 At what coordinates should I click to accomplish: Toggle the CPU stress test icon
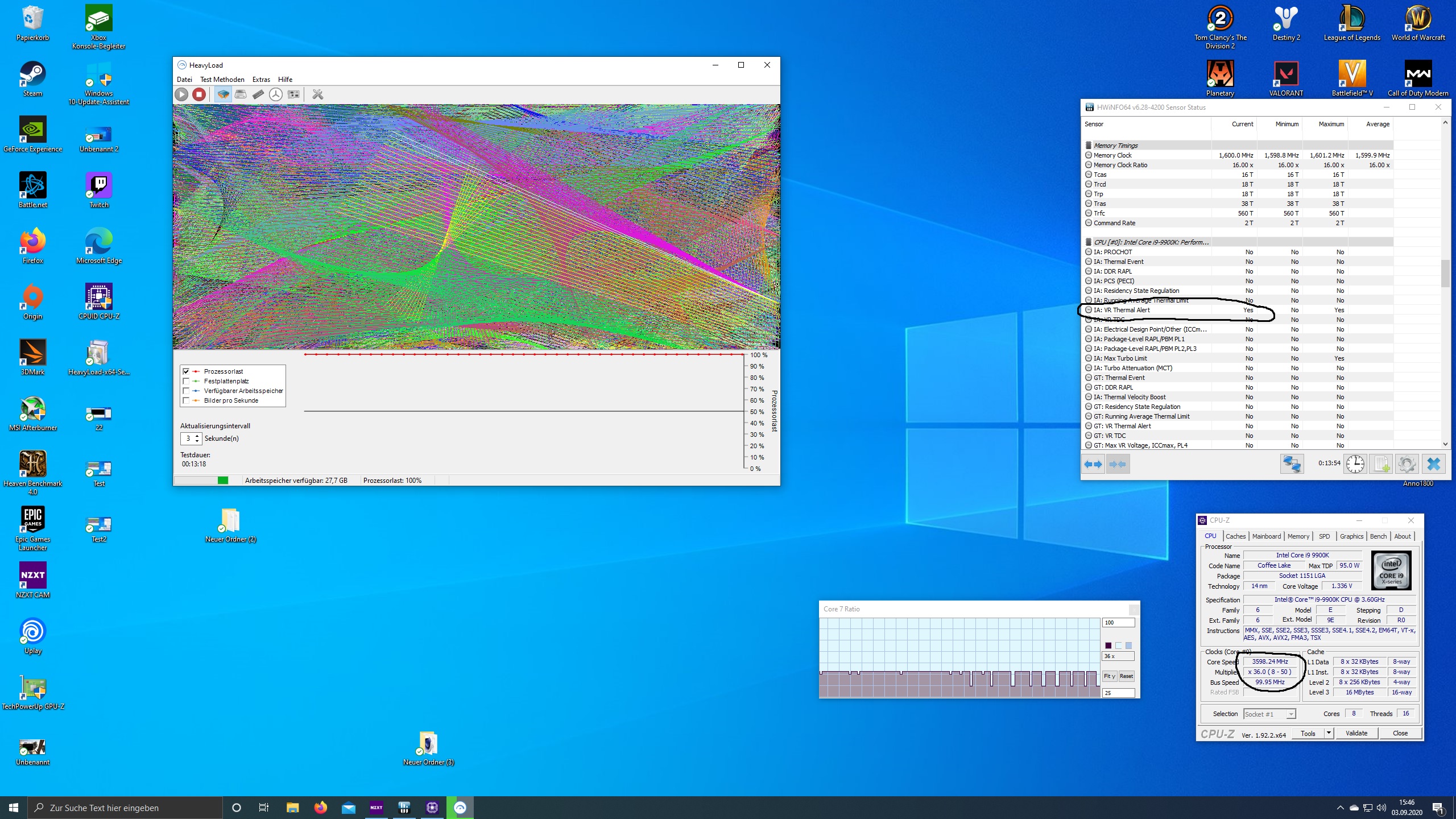223,94
